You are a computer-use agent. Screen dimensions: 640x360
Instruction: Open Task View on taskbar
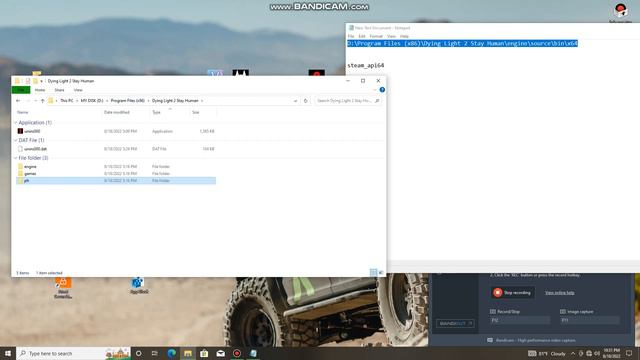click(x=155, y=353)
